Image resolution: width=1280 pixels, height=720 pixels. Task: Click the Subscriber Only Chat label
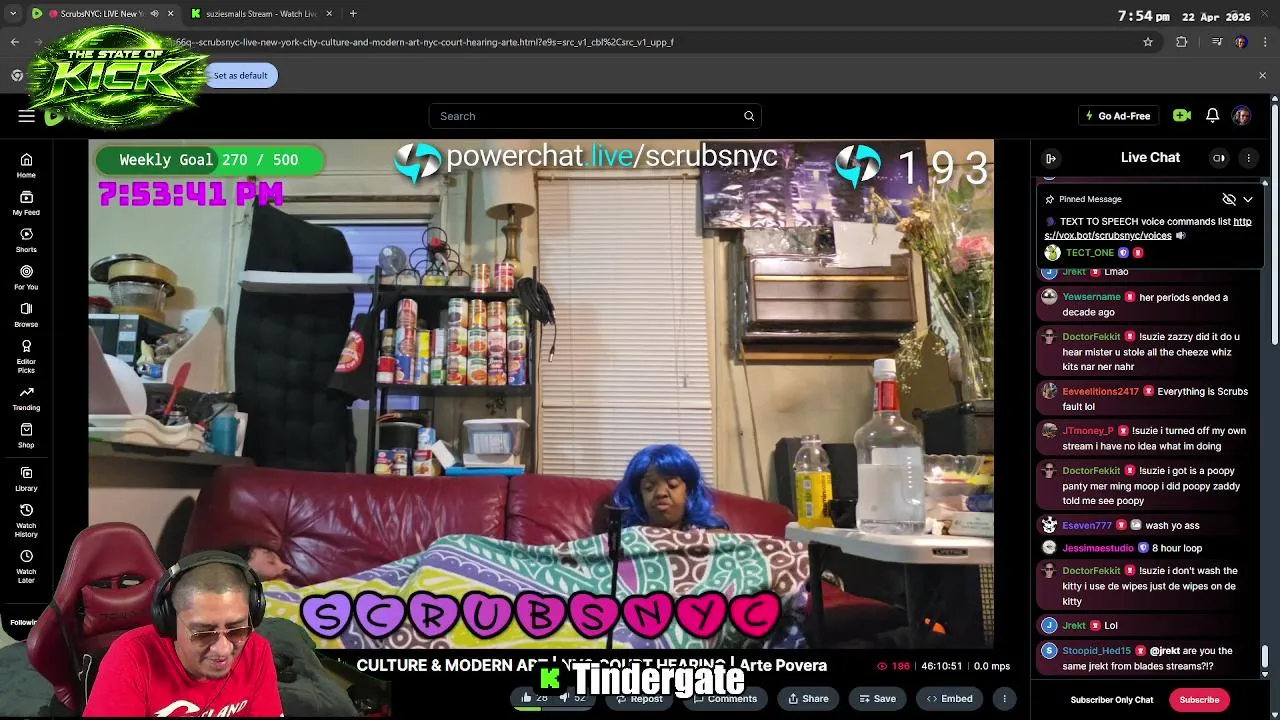(x=1112, y=700)
